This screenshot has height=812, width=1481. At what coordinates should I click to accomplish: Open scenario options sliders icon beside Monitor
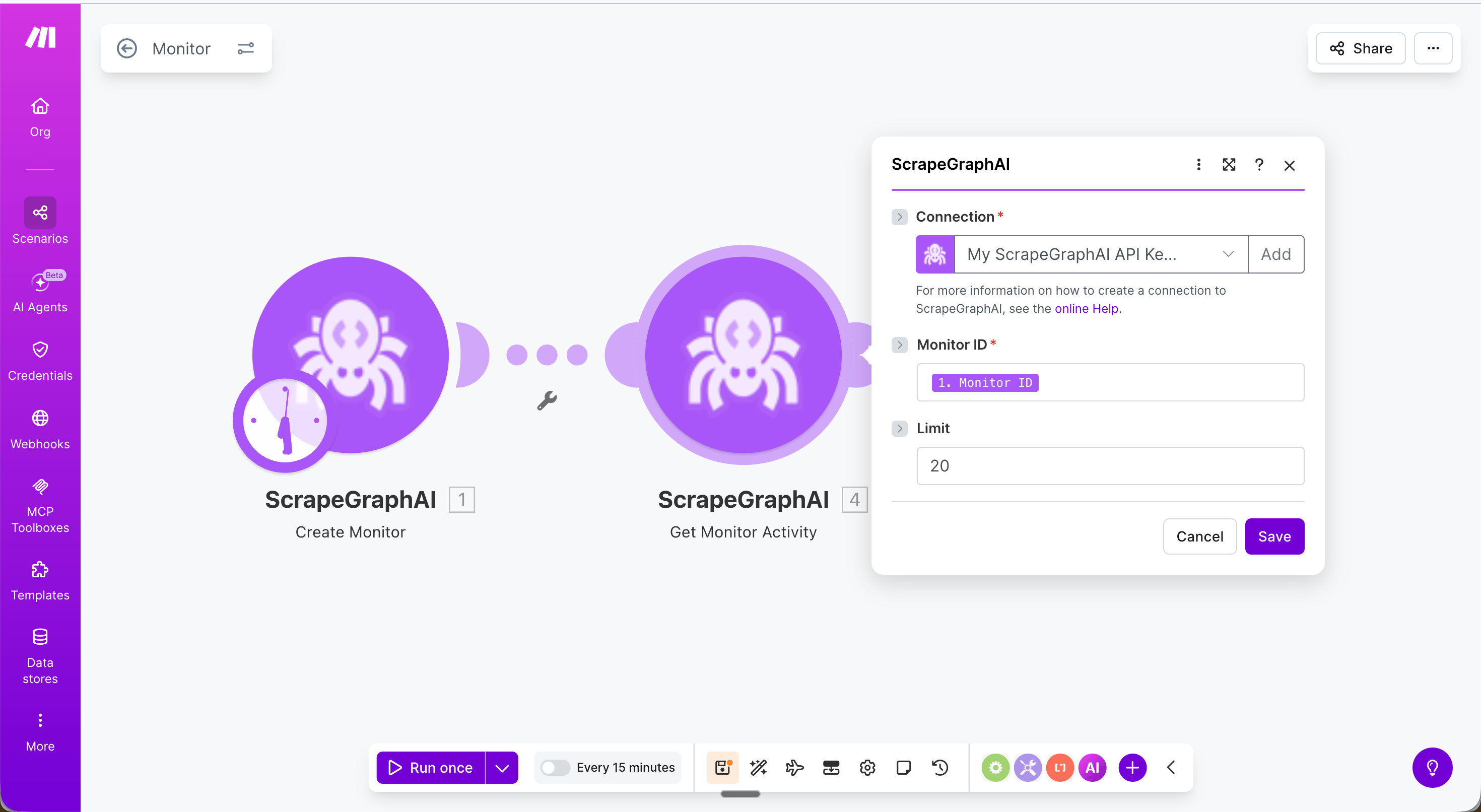coord(245,48)
